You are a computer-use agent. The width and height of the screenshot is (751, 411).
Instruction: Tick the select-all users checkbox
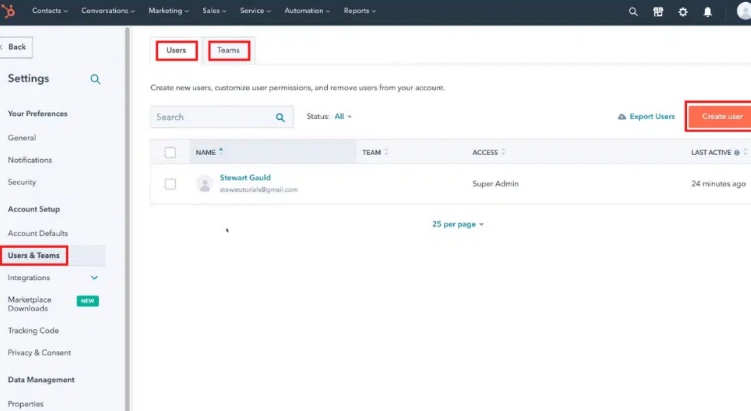coord(170,152)
